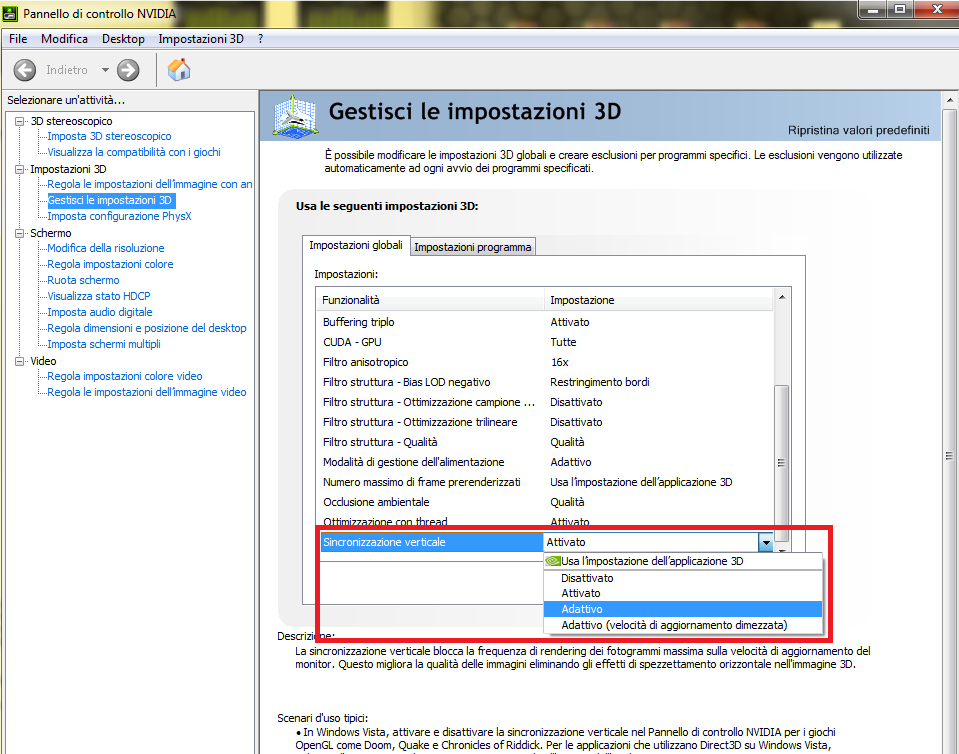The height and width of the screenshot is (754, 959).
Task: Open the Impostazioni 3D menu
Action: click(201, 39)
